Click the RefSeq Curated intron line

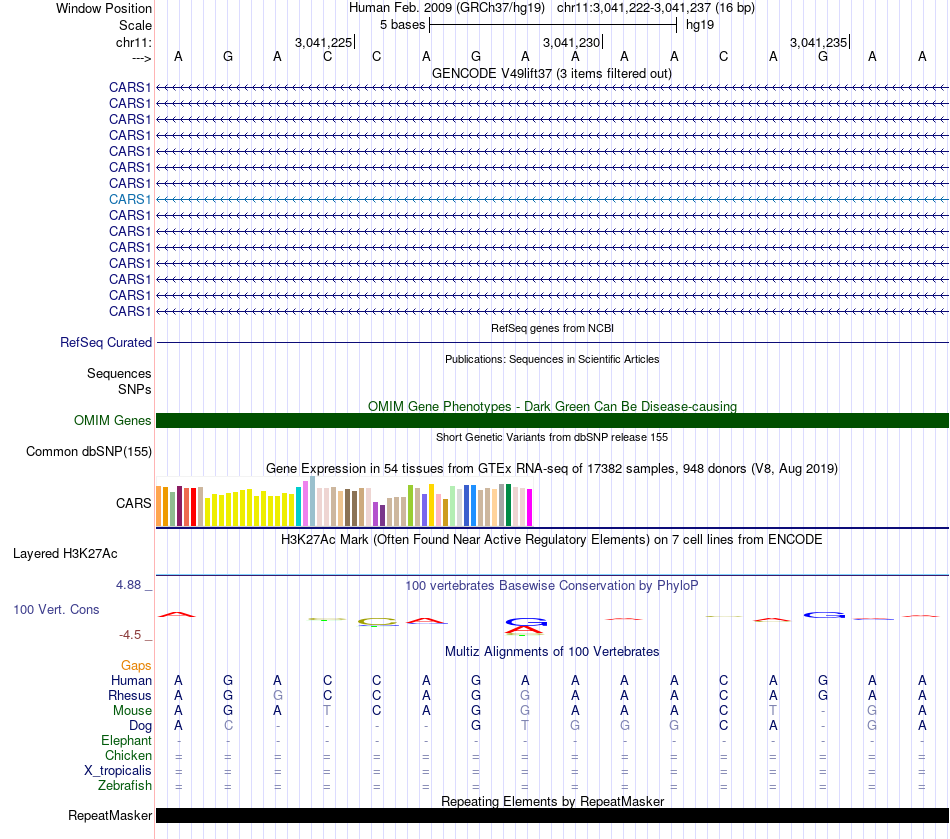(553, 342)
